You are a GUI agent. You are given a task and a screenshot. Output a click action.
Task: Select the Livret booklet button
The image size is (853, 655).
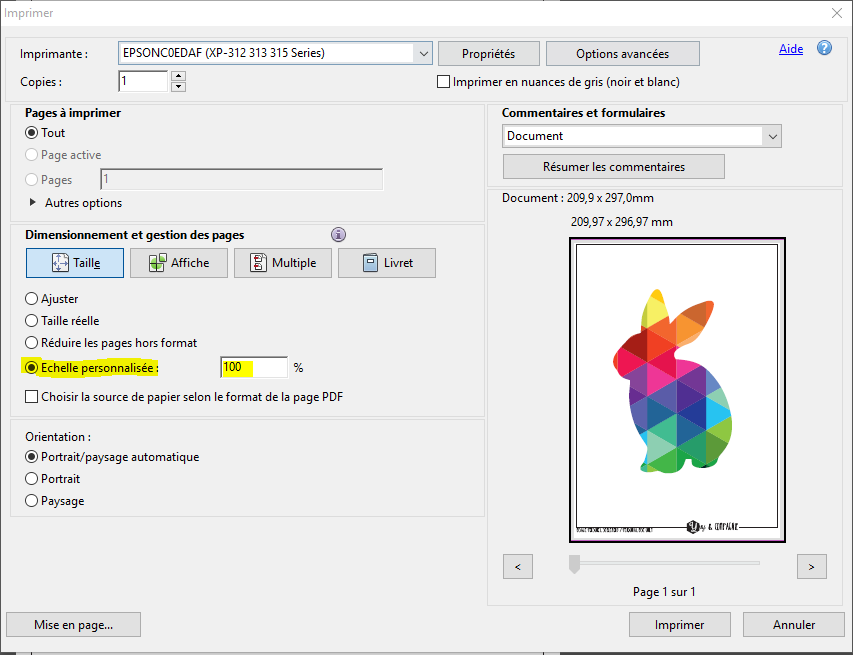coord(387,263)
